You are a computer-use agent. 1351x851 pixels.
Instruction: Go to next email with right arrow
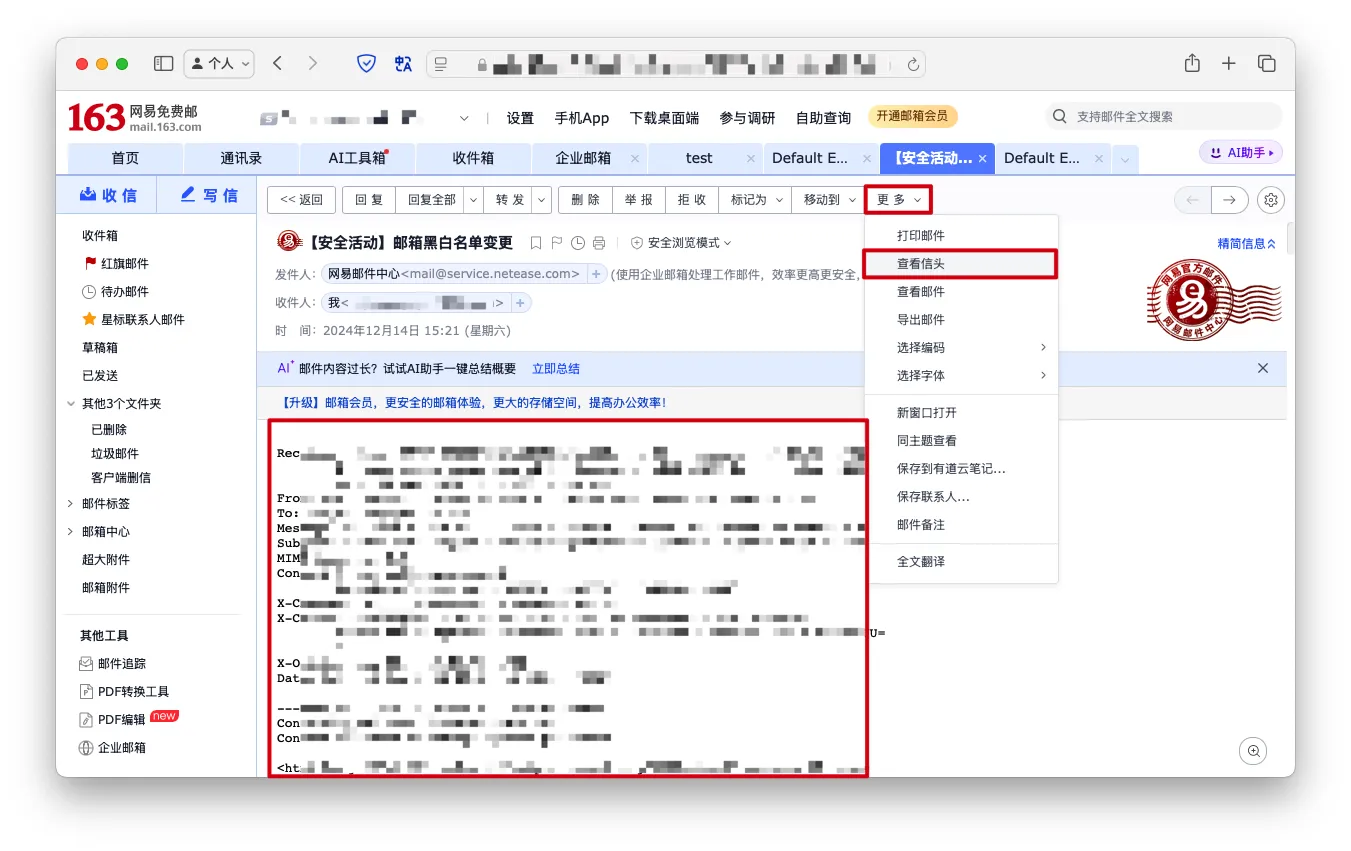click(x=1230, y=200)
